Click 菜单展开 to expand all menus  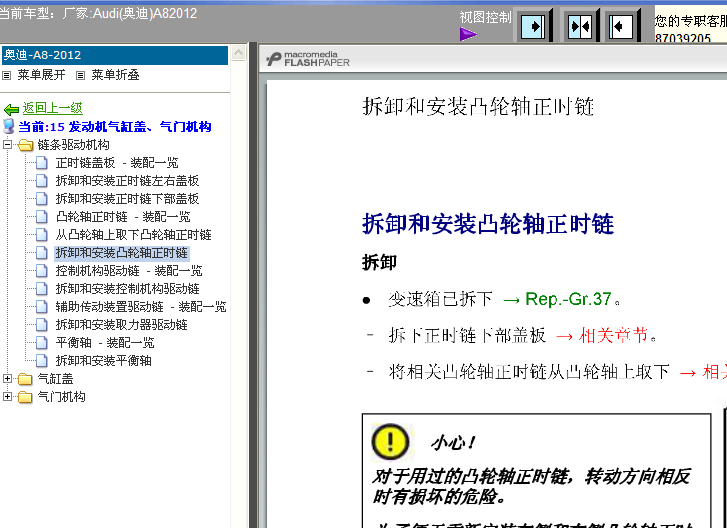42,74
